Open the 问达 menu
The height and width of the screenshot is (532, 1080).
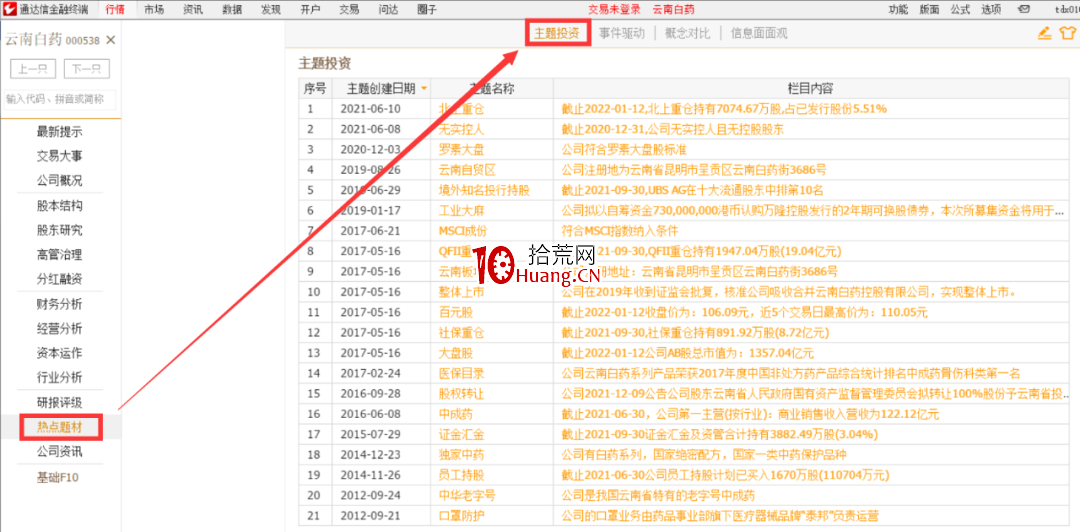pos(388,10)
